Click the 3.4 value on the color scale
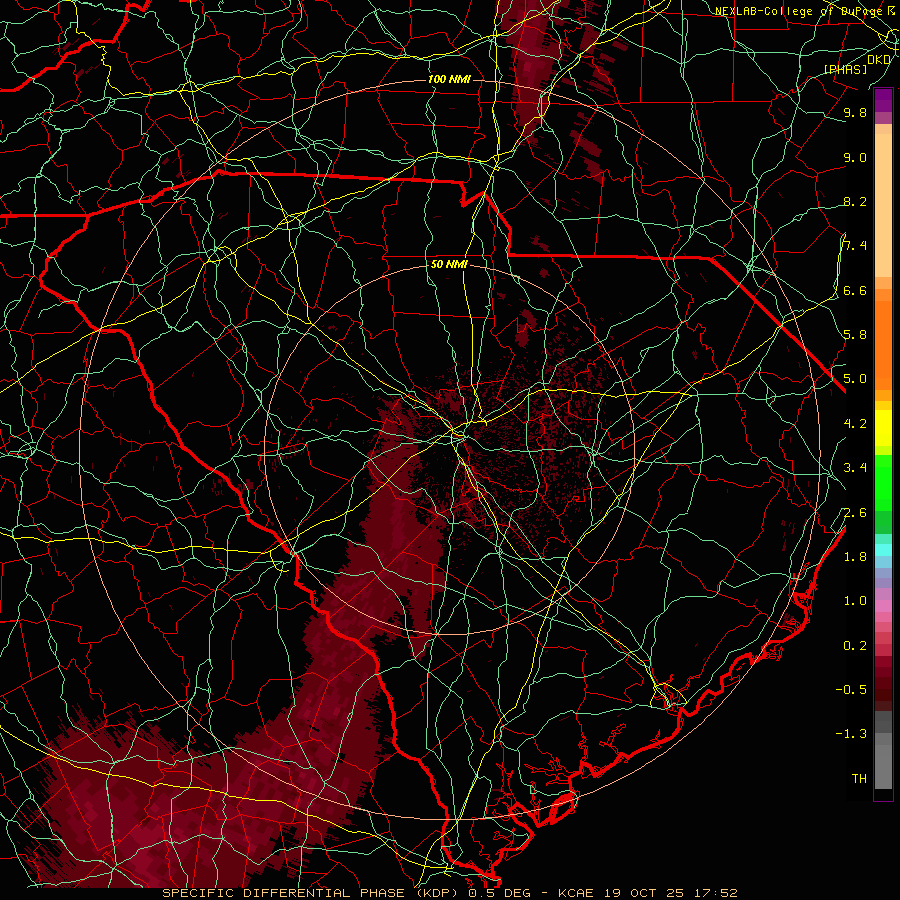This screenshot has width=900, height=900. click(855, 468)
